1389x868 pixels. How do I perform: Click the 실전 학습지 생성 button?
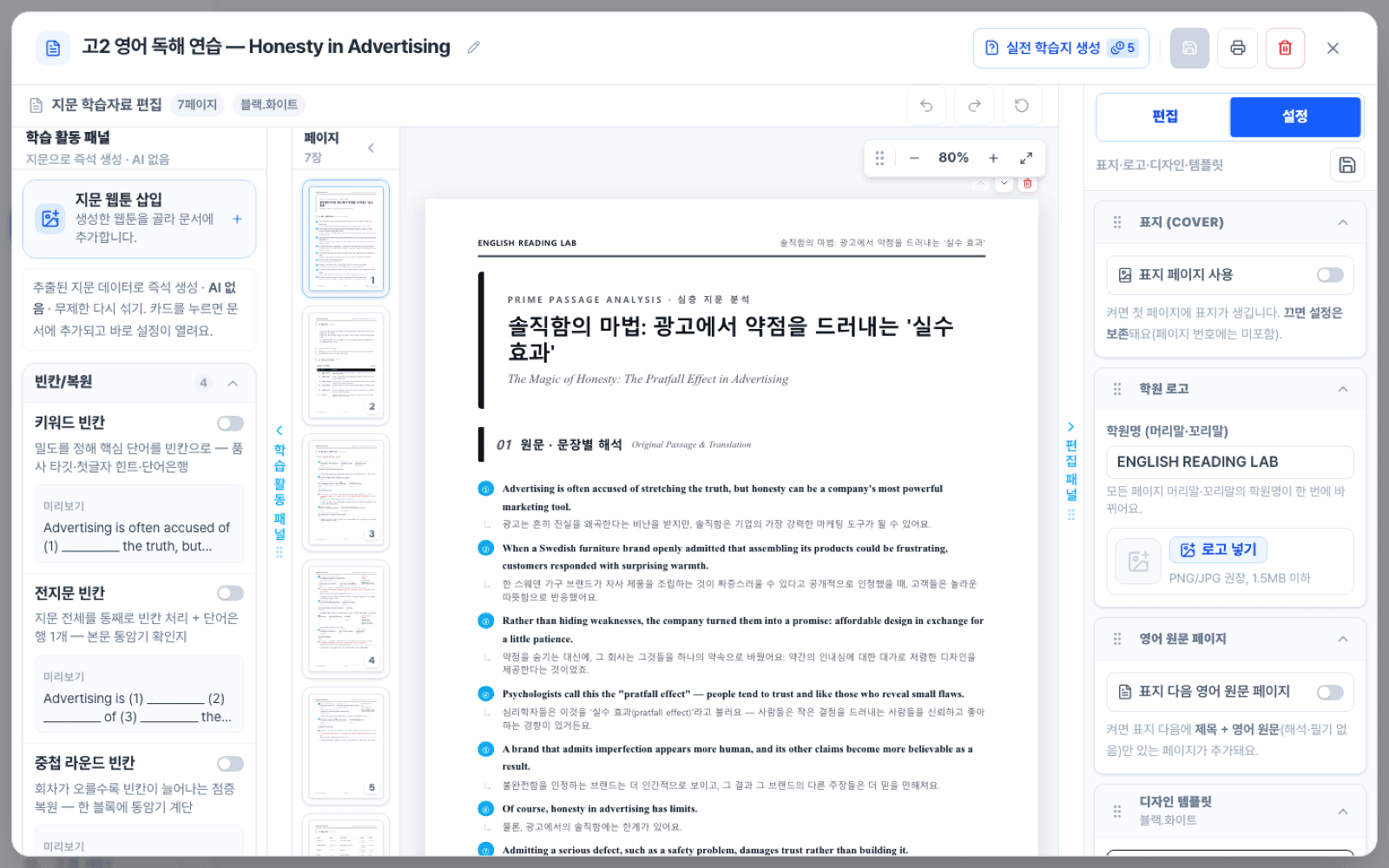pos(1061,48)
